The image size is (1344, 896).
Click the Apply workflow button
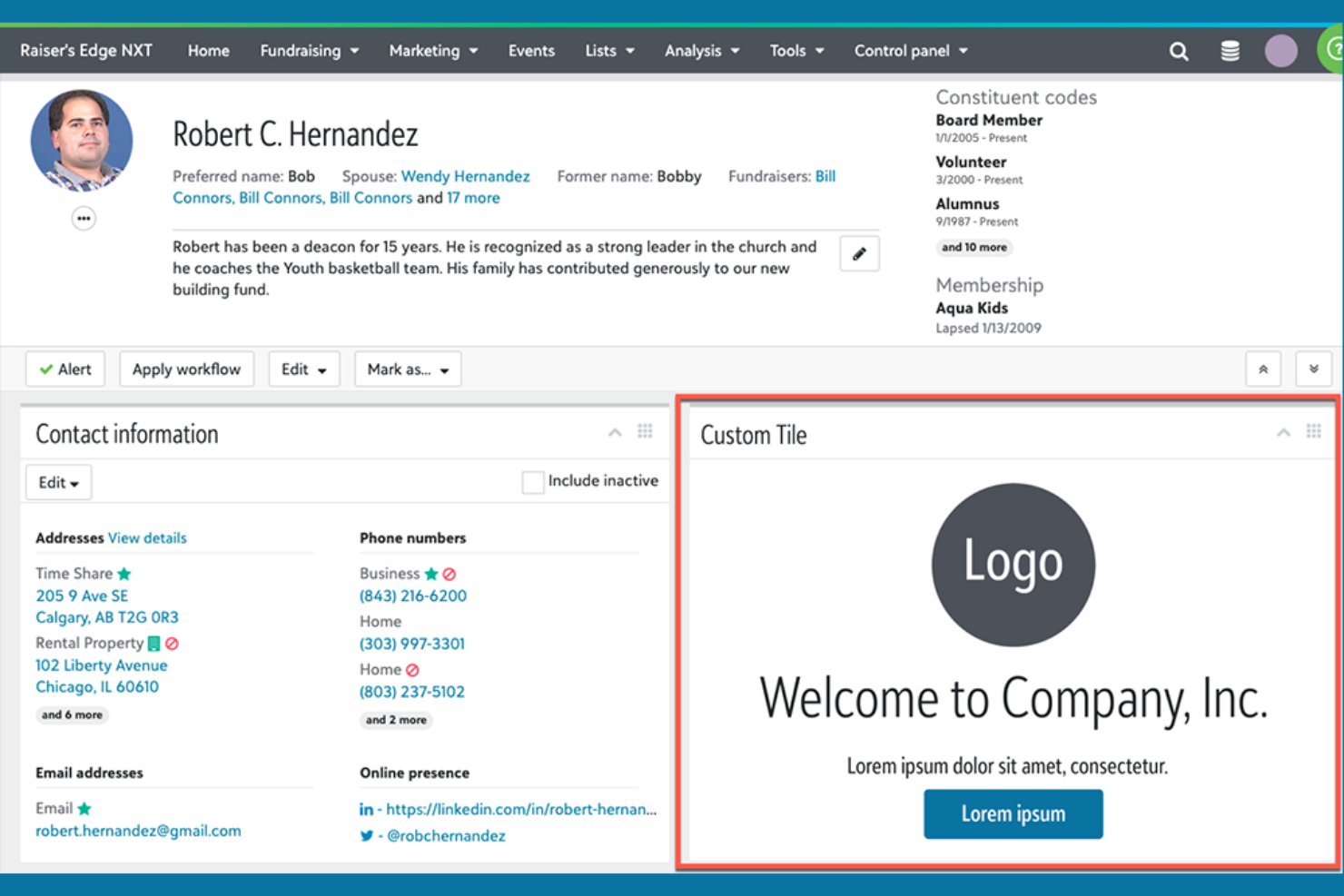(186, 369)
